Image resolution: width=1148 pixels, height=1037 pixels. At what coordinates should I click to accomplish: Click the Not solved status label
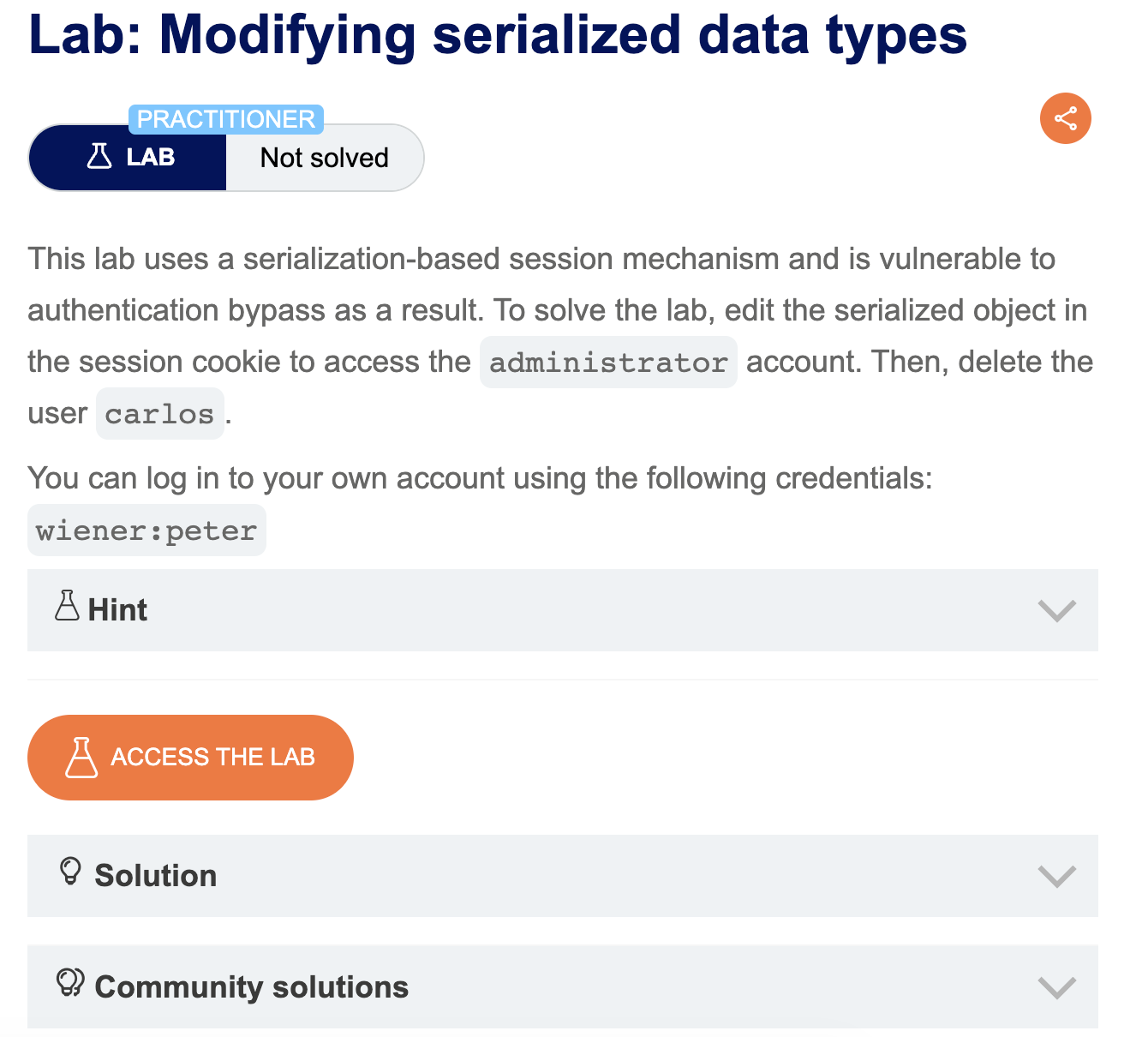pos(325,158)
